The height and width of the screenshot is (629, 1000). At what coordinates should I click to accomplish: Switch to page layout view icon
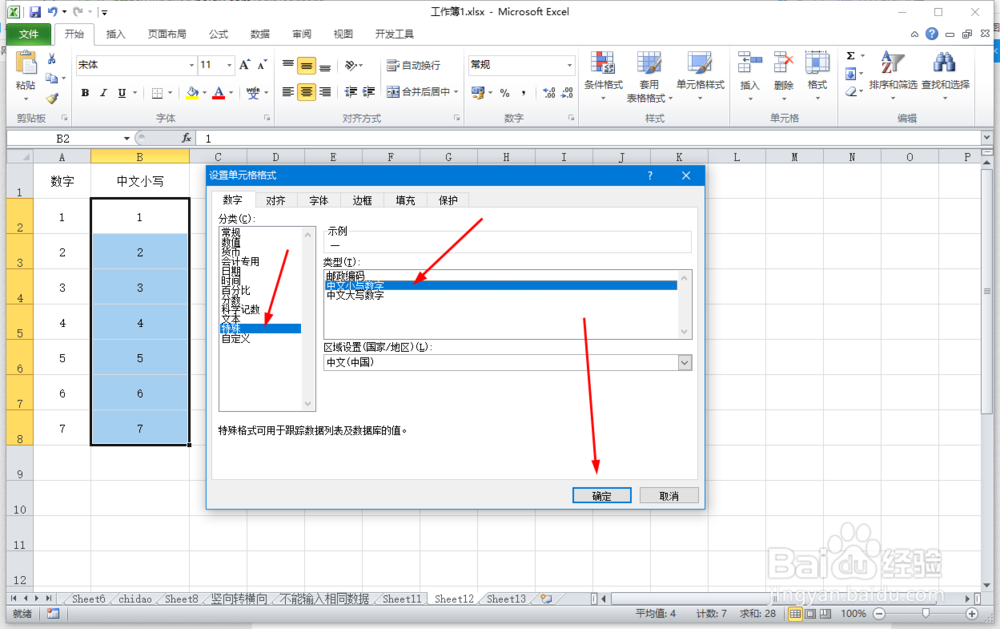click(x=810, y=613)
